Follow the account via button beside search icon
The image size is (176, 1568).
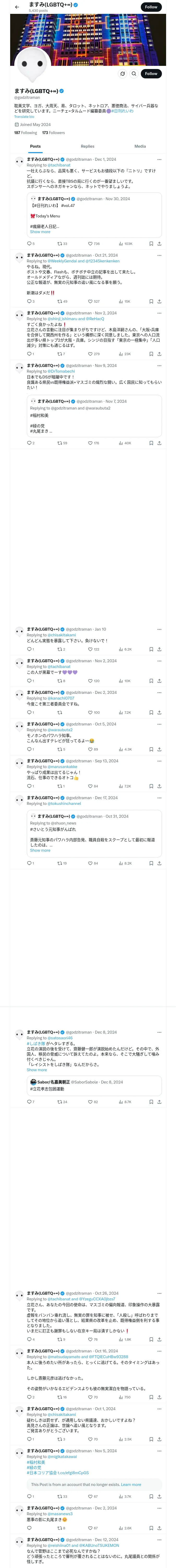pos(150,74)
